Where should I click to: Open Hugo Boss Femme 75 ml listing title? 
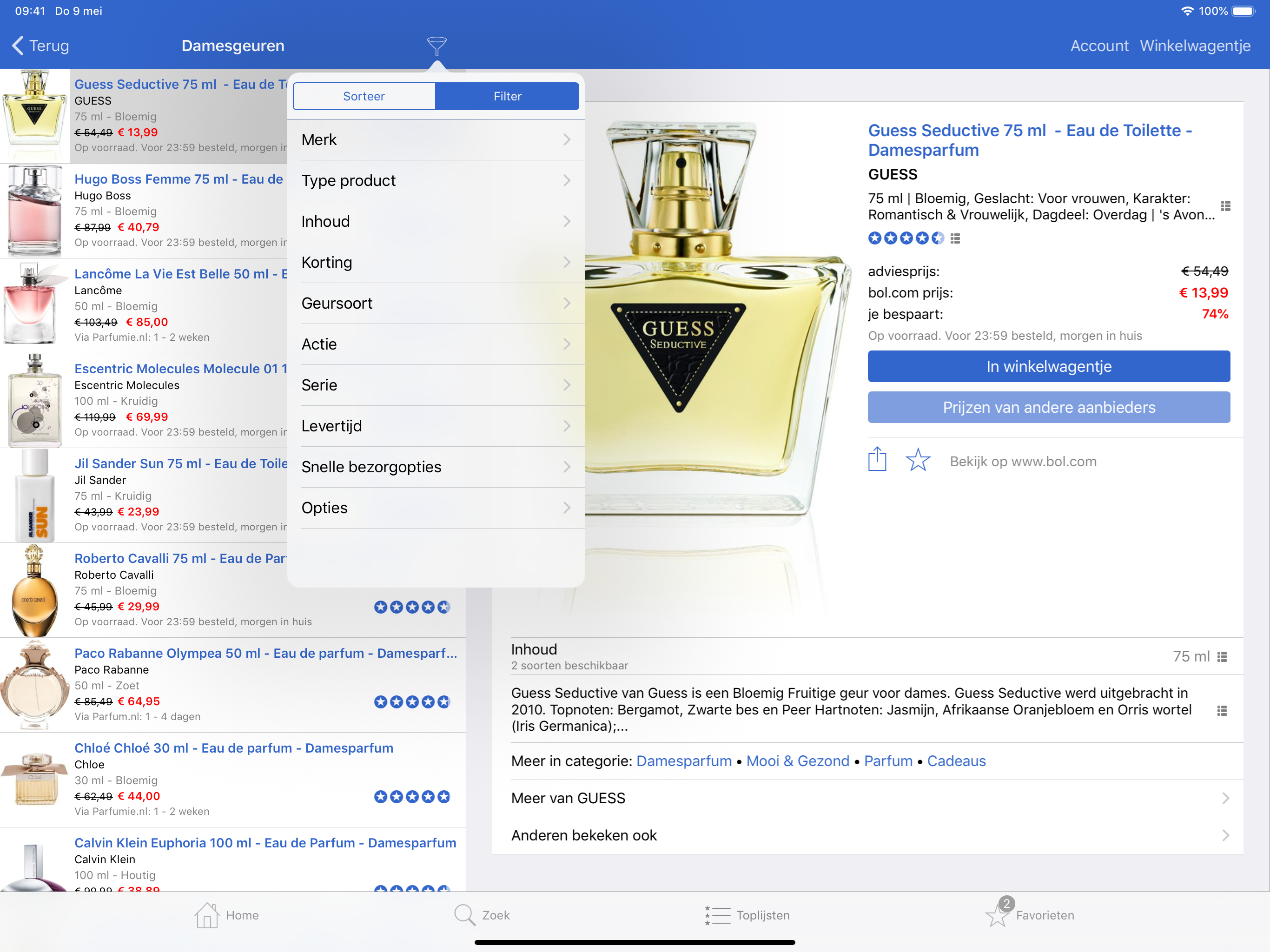tap(179, 179)
